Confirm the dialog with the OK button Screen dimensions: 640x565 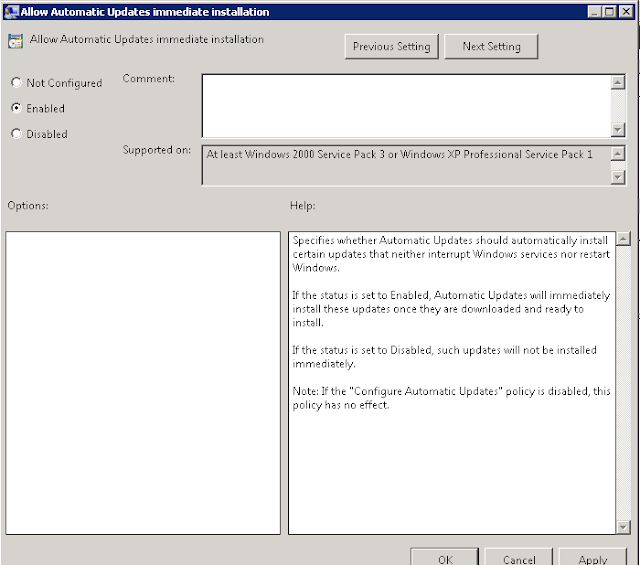click(444, 558)
